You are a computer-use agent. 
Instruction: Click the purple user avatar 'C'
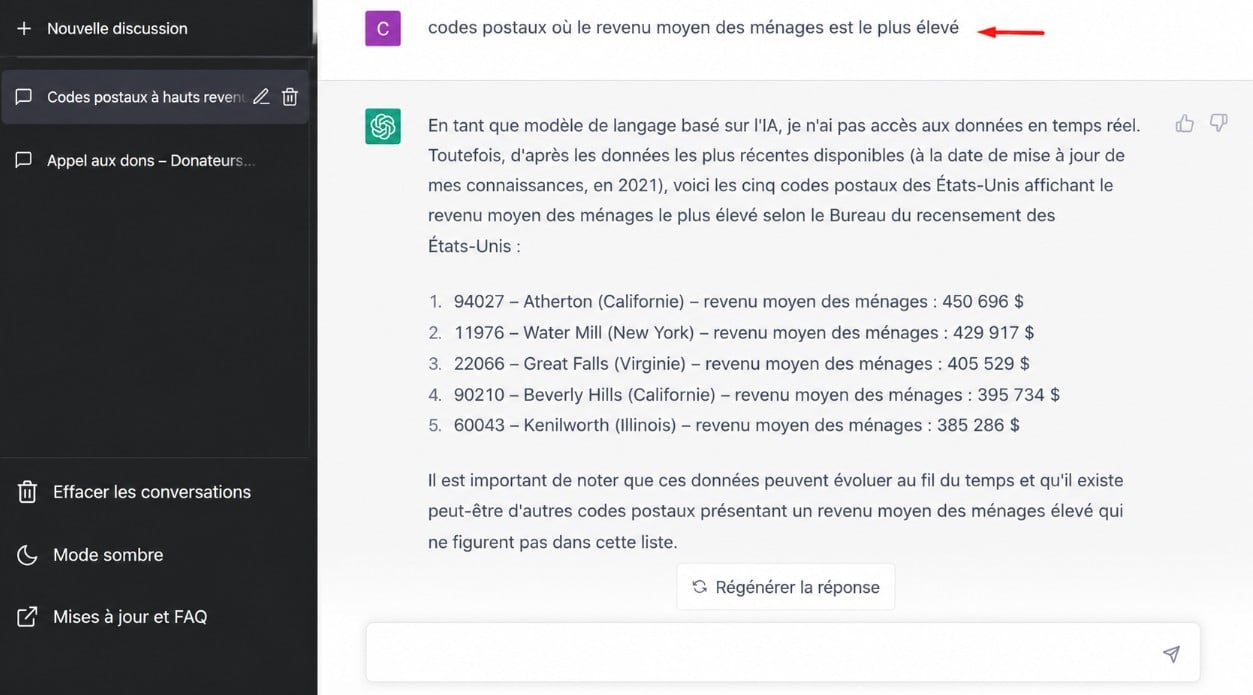383,29
